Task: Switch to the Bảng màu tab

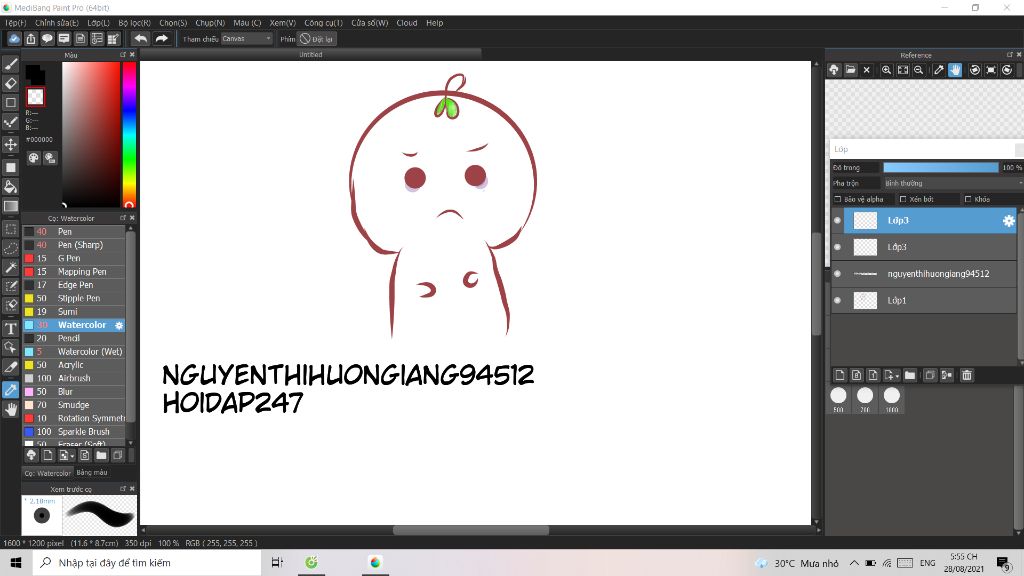Action: [x=91, y=473]
